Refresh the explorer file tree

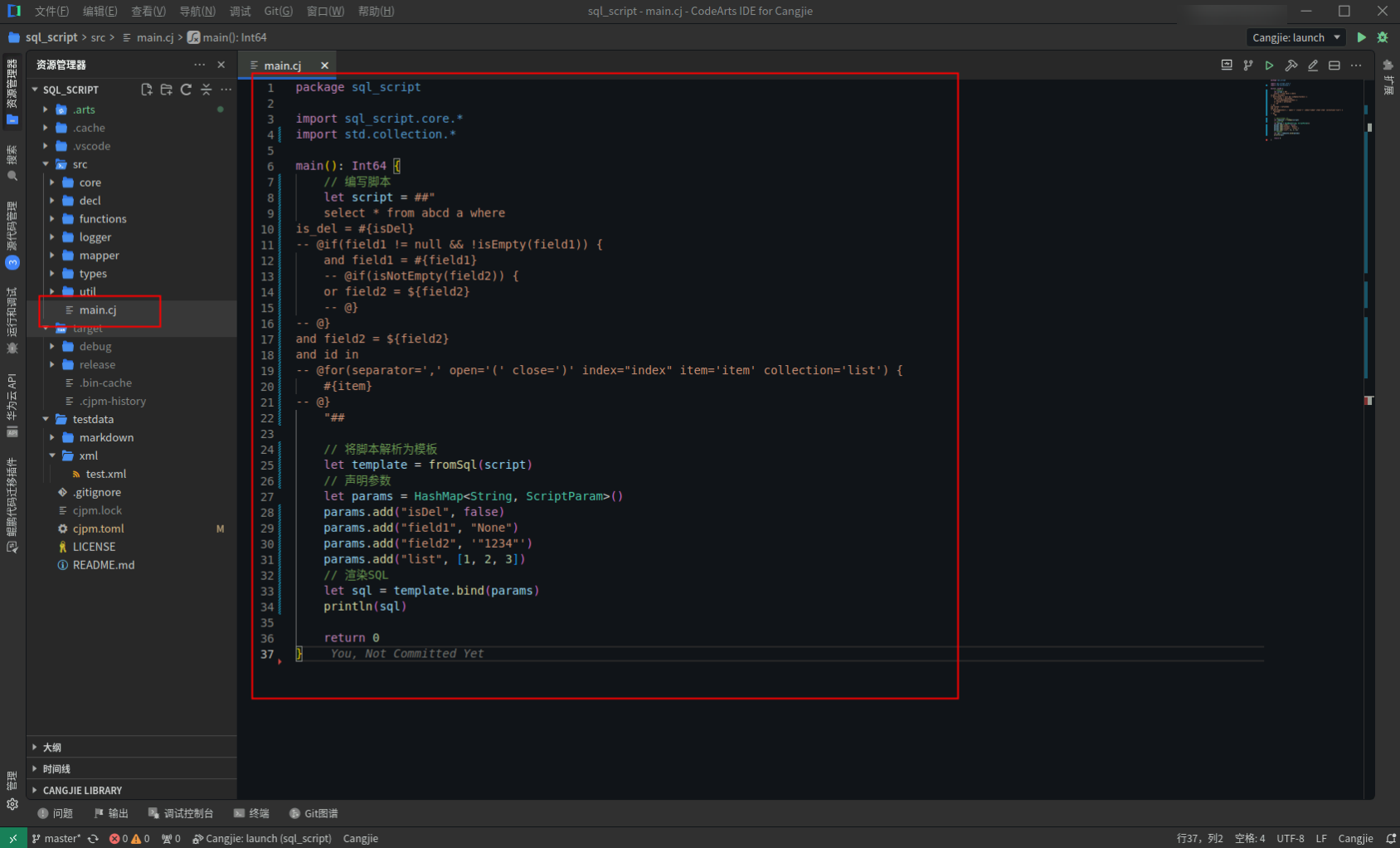pyautogui.click(x=186, y=90)
